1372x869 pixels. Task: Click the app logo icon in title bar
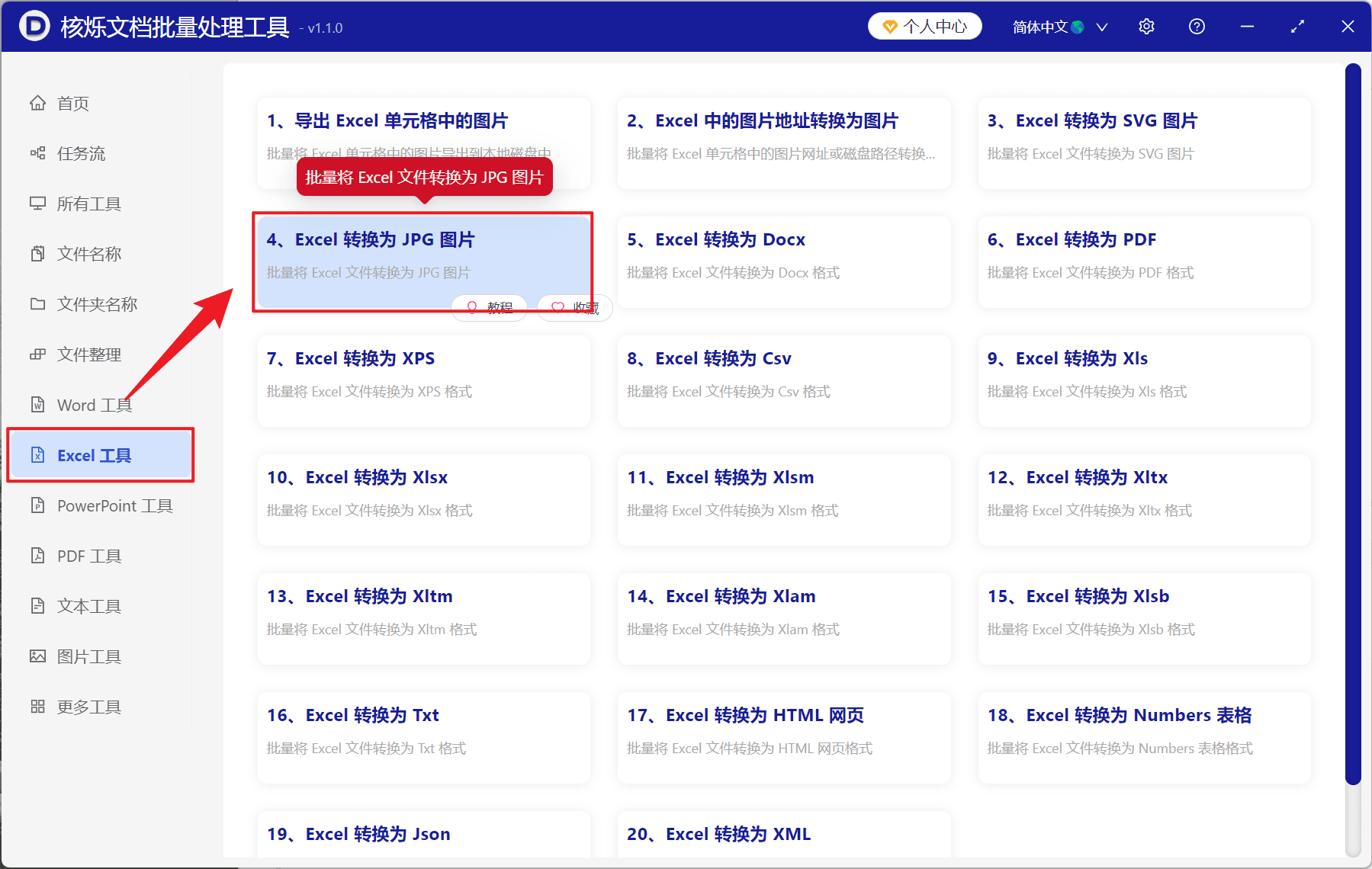coord(34,27)
